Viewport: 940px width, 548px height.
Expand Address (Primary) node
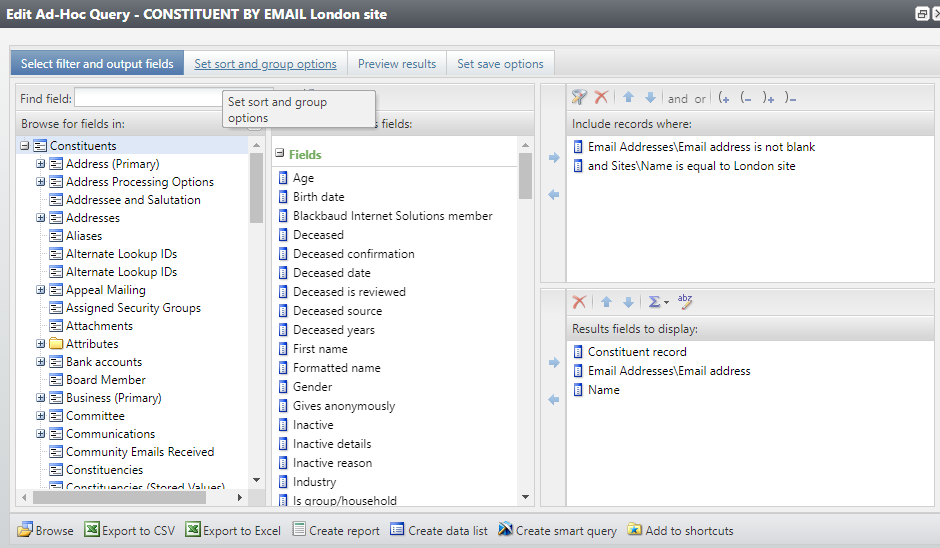(x=40, y=164)
